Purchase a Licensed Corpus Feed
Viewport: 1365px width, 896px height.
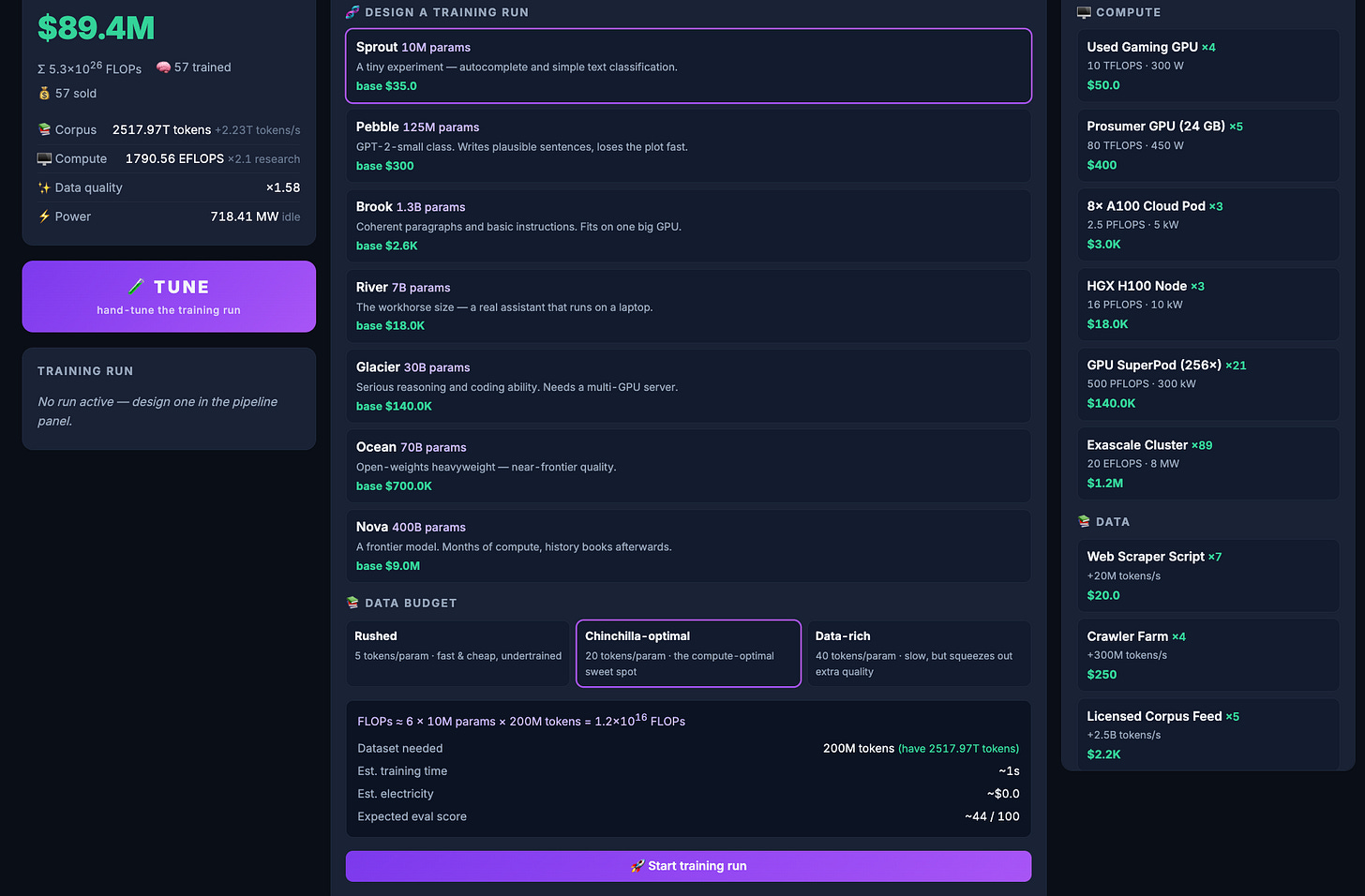pos(1207,734)
